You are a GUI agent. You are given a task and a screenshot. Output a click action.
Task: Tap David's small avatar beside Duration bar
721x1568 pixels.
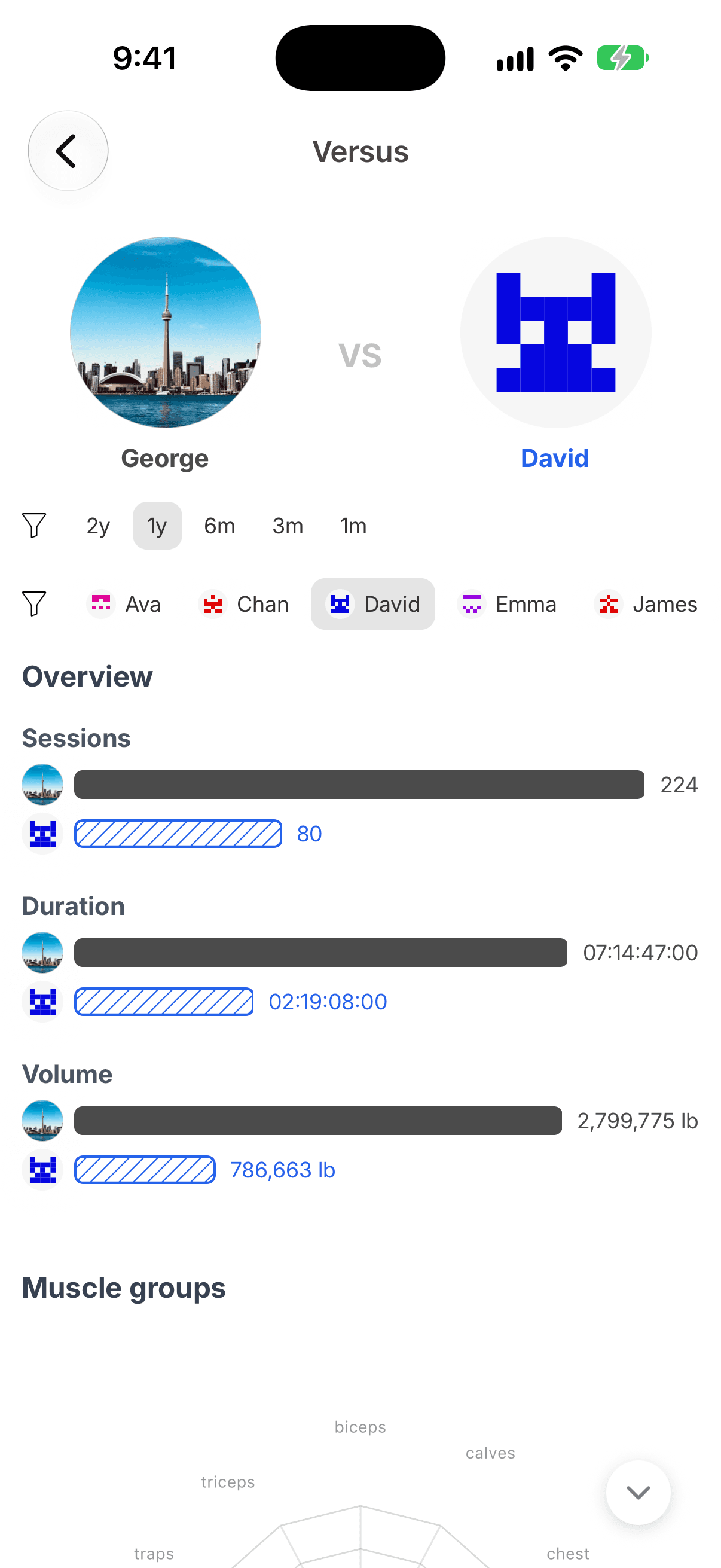pos(42,1001)
